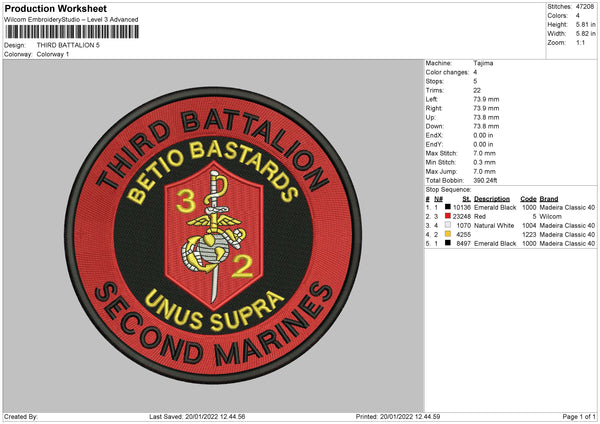This screenshot has height=424, width=600.
Task: Click the 'Right:' measurement label
Action: point(434,108)
